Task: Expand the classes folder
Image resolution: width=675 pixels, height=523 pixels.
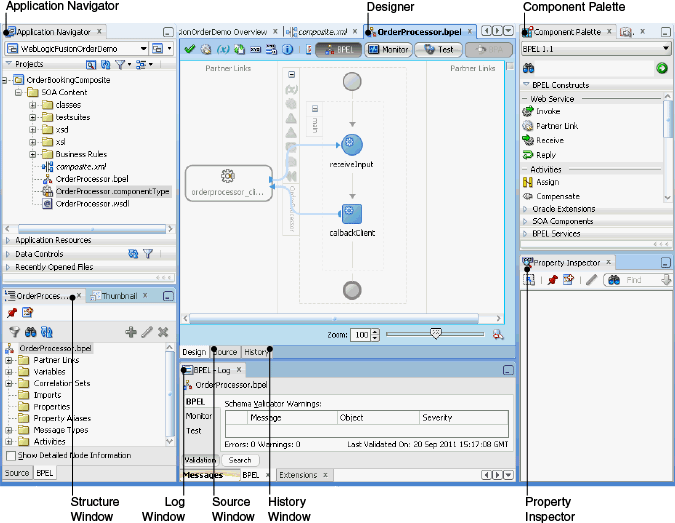Action: [x=33, y=105]
